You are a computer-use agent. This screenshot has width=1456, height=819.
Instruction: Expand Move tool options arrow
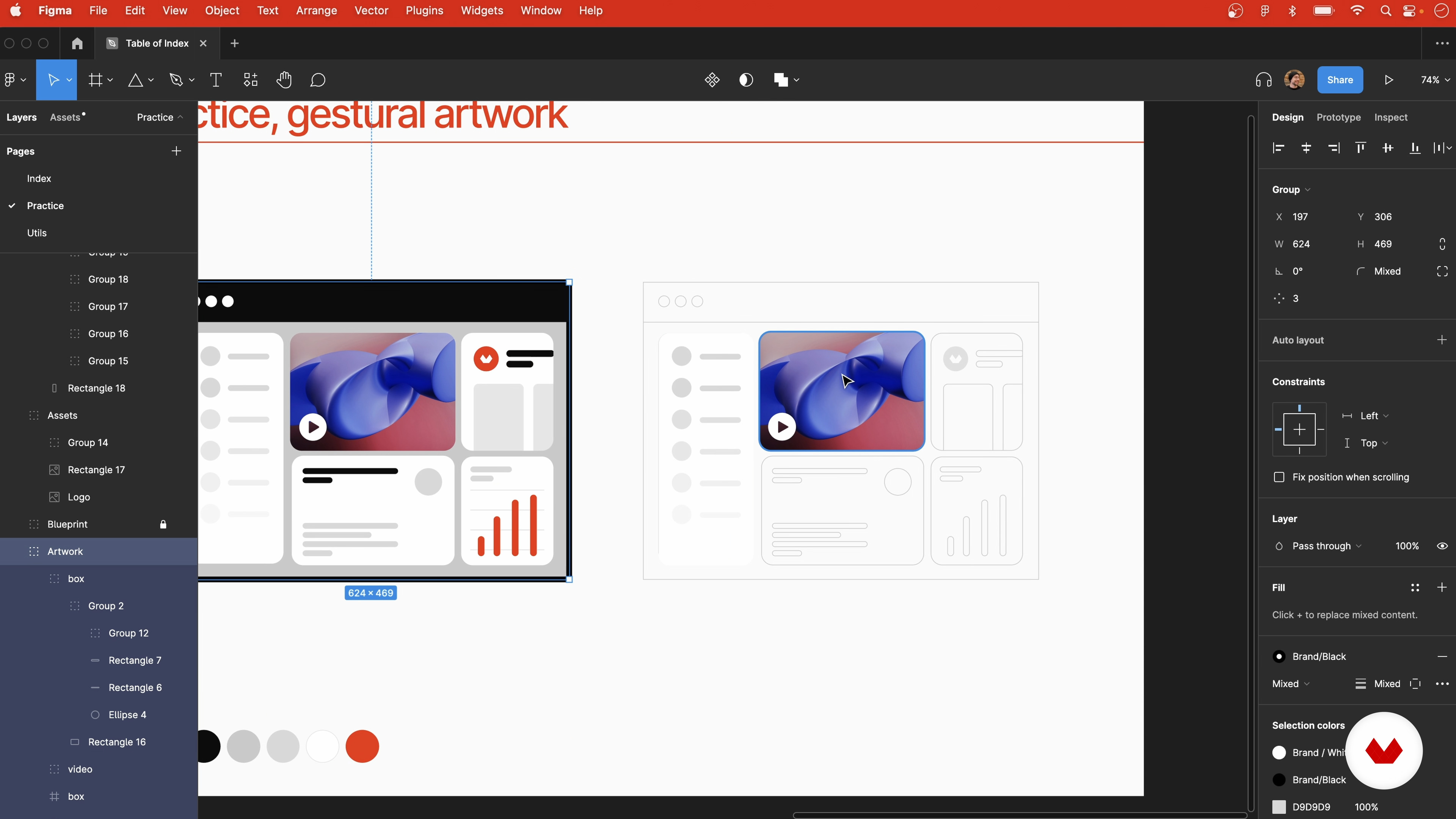69,80
